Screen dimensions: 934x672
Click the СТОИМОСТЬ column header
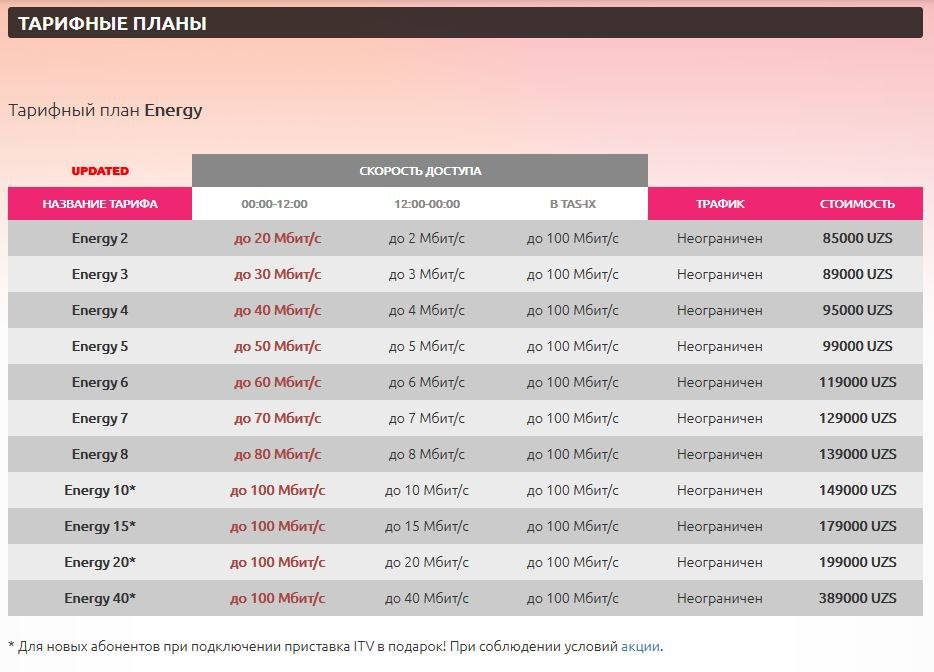click(x=857, y=204)
